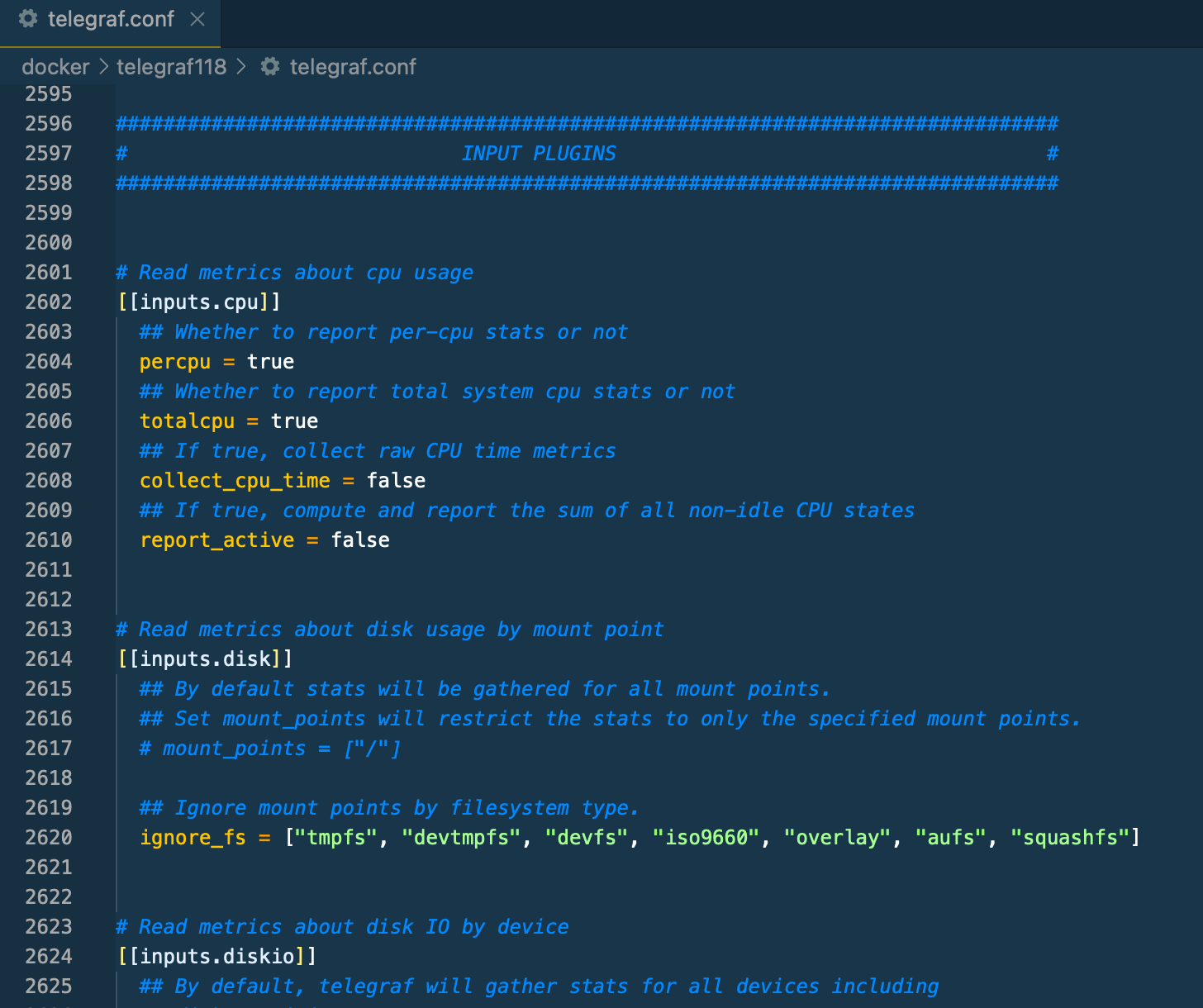Screen dimensions: 1203x1008
Task: Click the true value of totalcpu
Action: [x=295, y=421]
